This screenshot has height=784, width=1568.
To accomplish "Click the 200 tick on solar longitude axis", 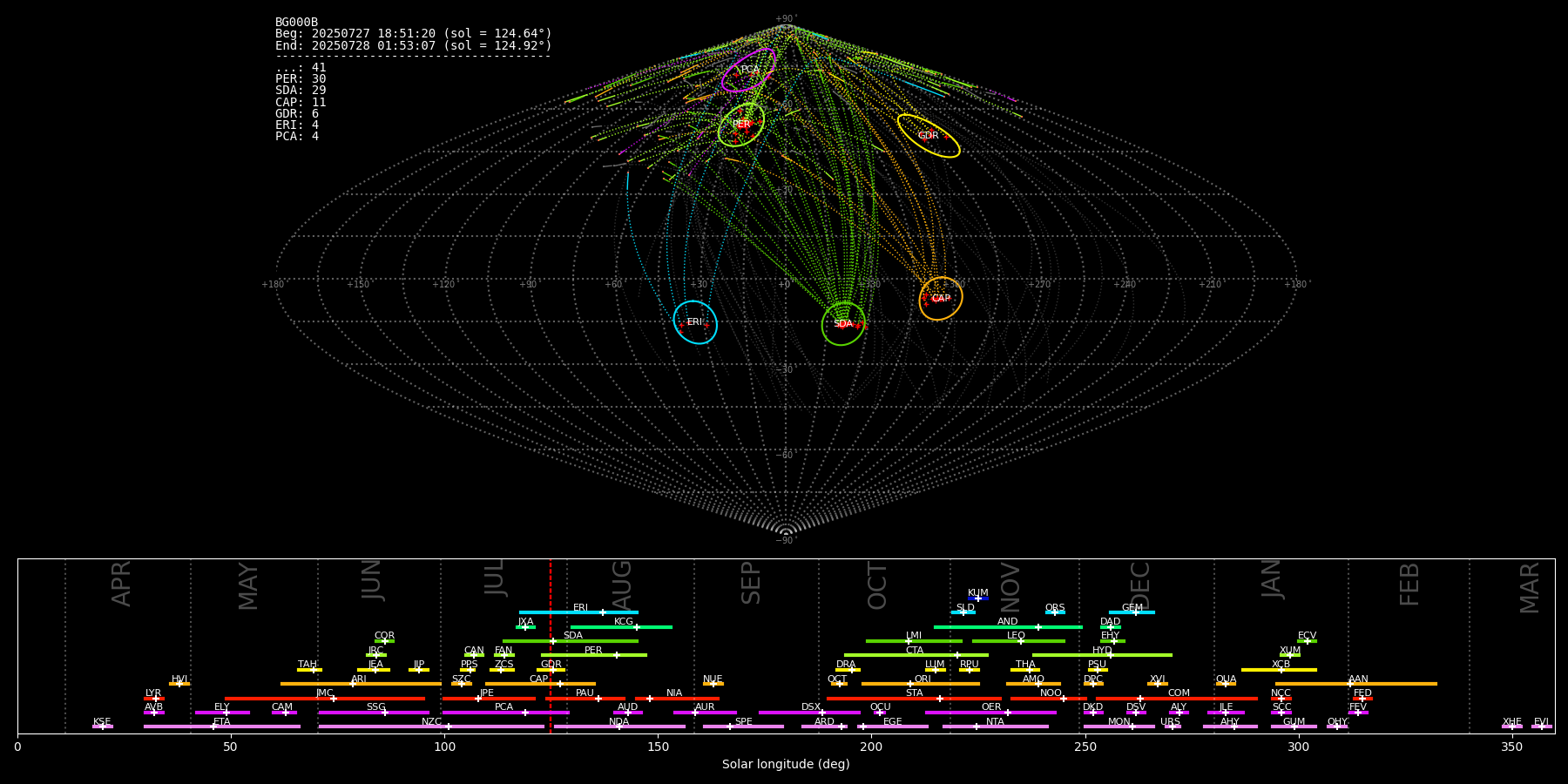I will pos(871,747).
